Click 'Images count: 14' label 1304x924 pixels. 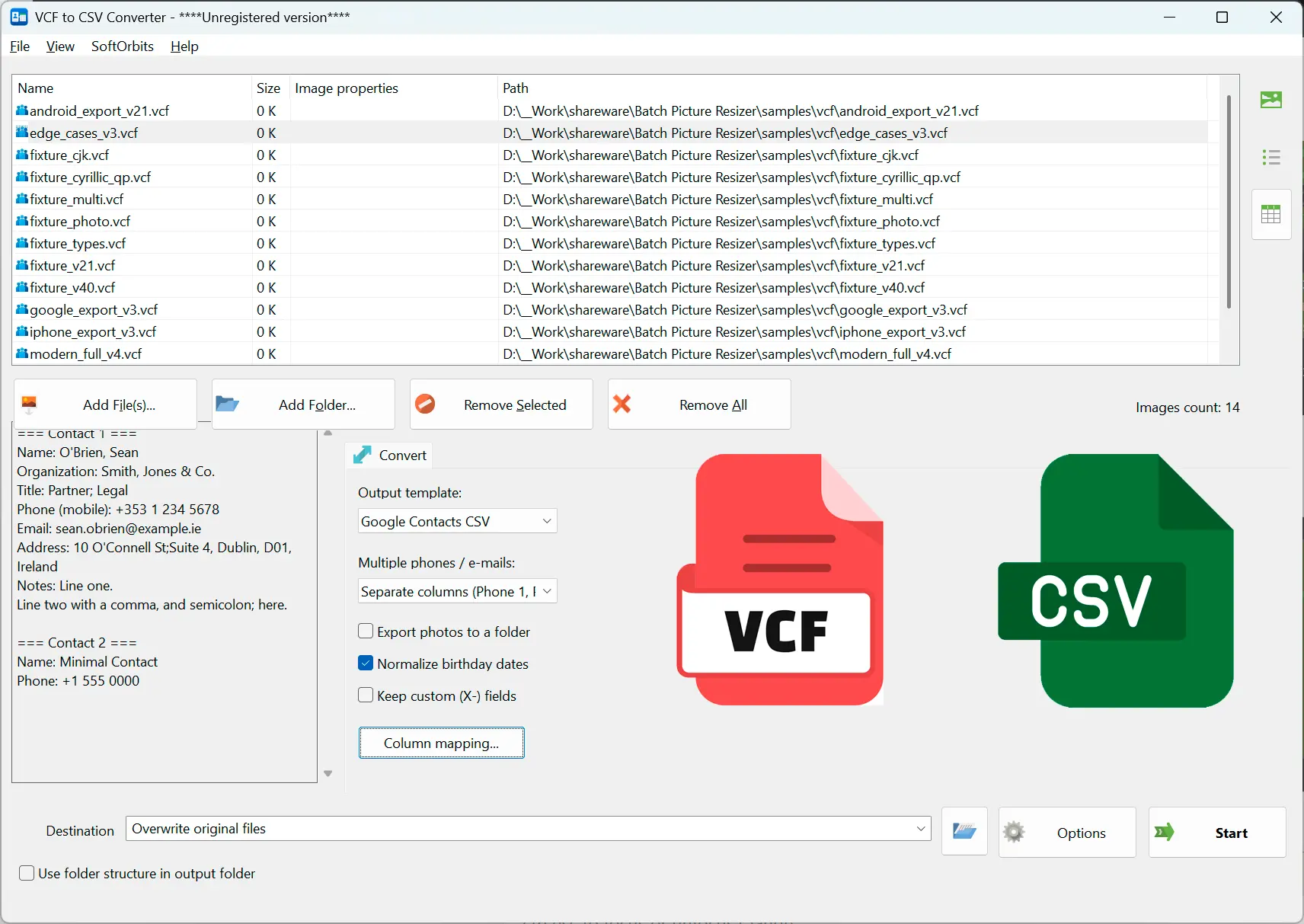pos(1187,408)
